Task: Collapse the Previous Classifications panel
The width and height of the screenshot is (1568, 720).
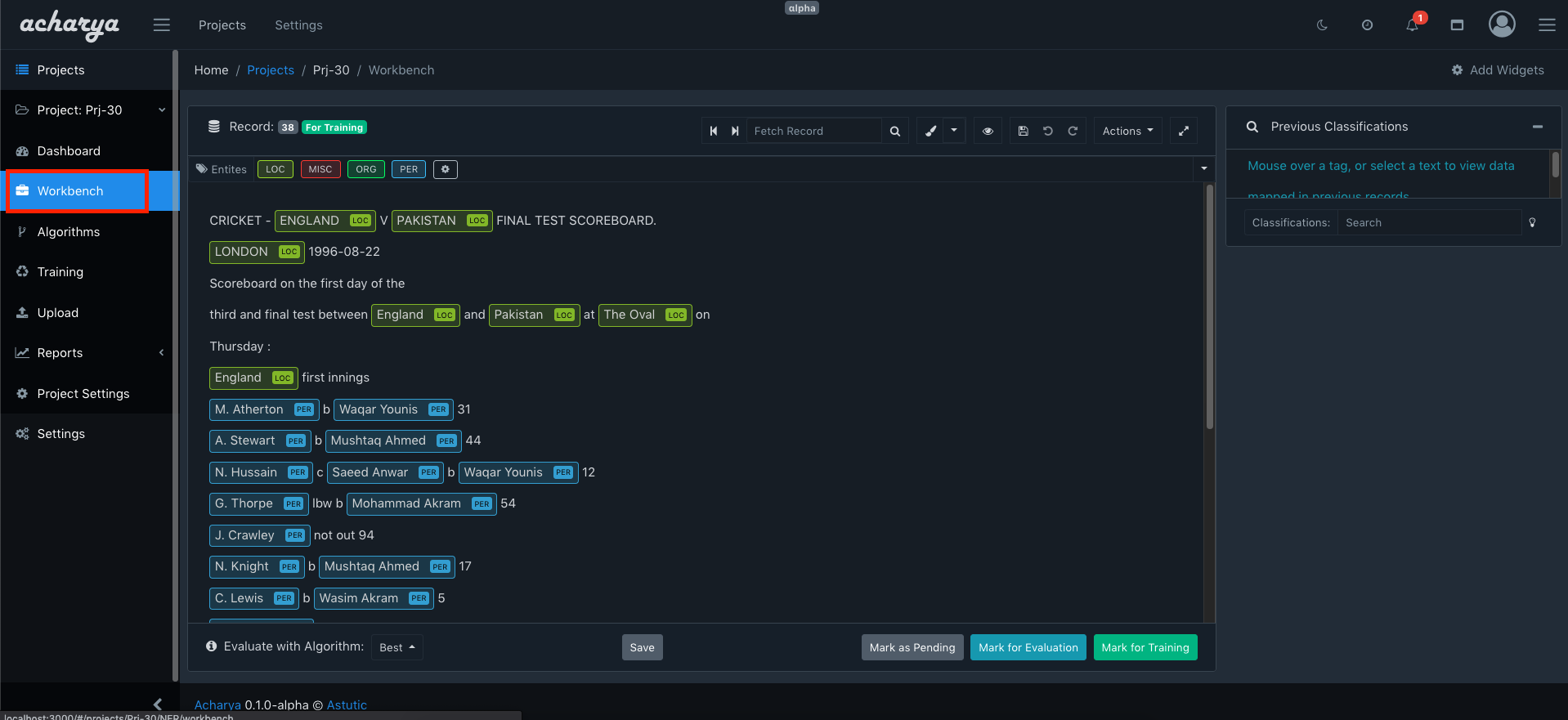Action: pyautogui.click(x=1537, y=127)
